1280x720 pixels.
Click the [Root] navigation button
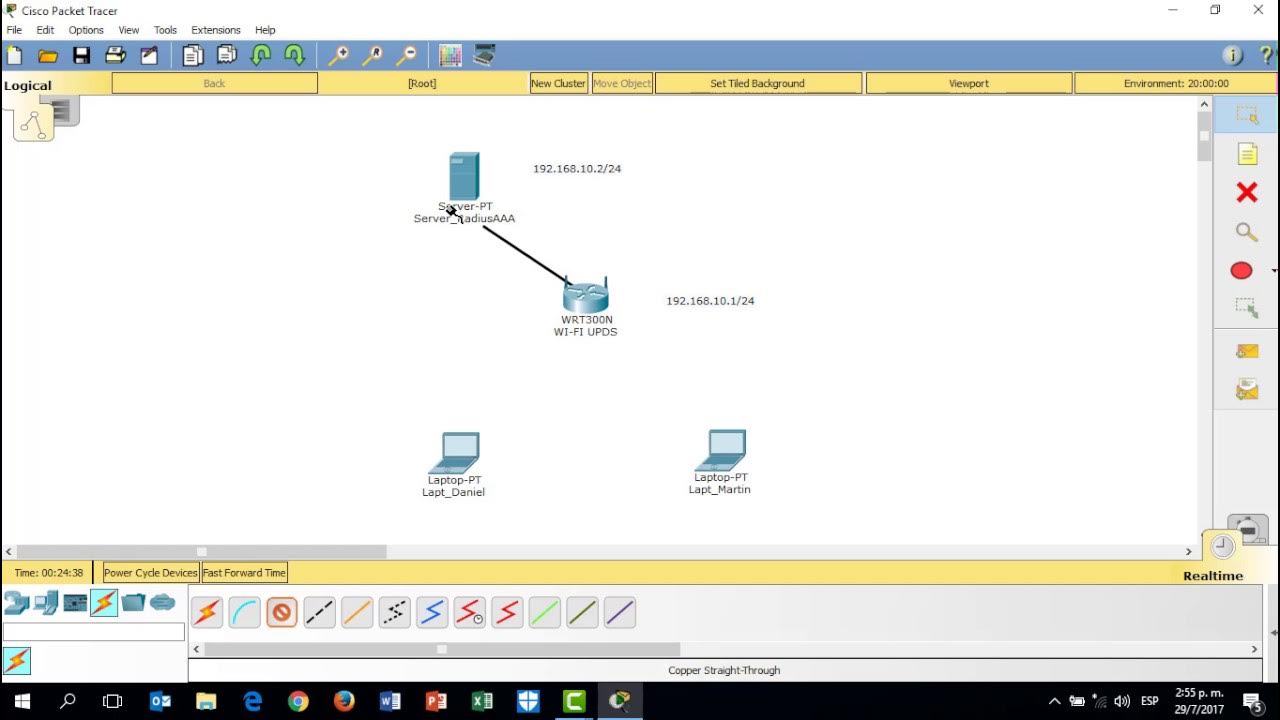[x=422, y=84]
